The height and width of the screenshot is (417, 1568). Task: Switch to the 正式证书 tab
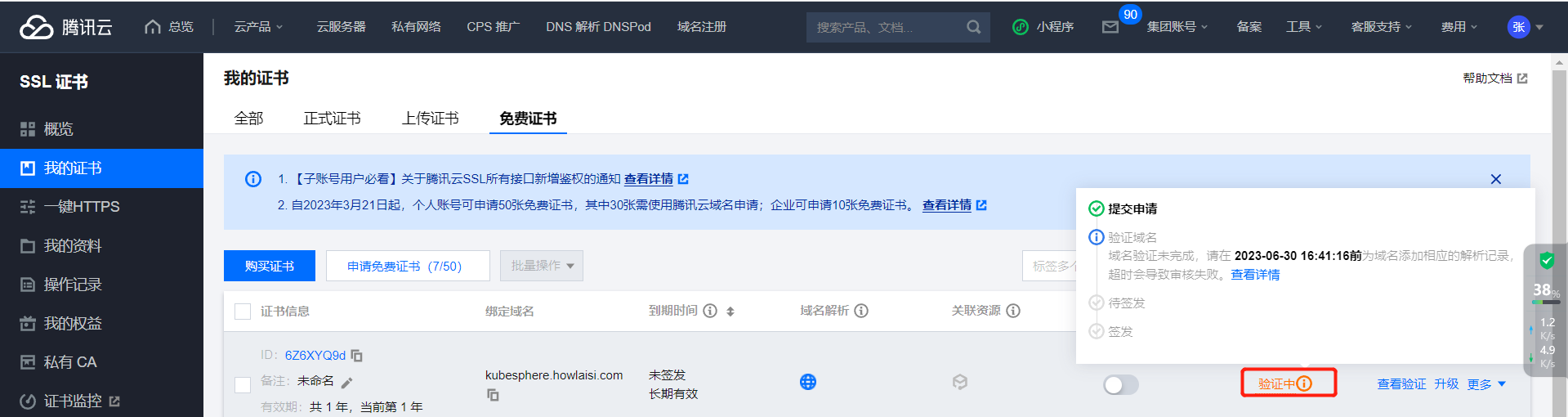(x=332, y=119)
